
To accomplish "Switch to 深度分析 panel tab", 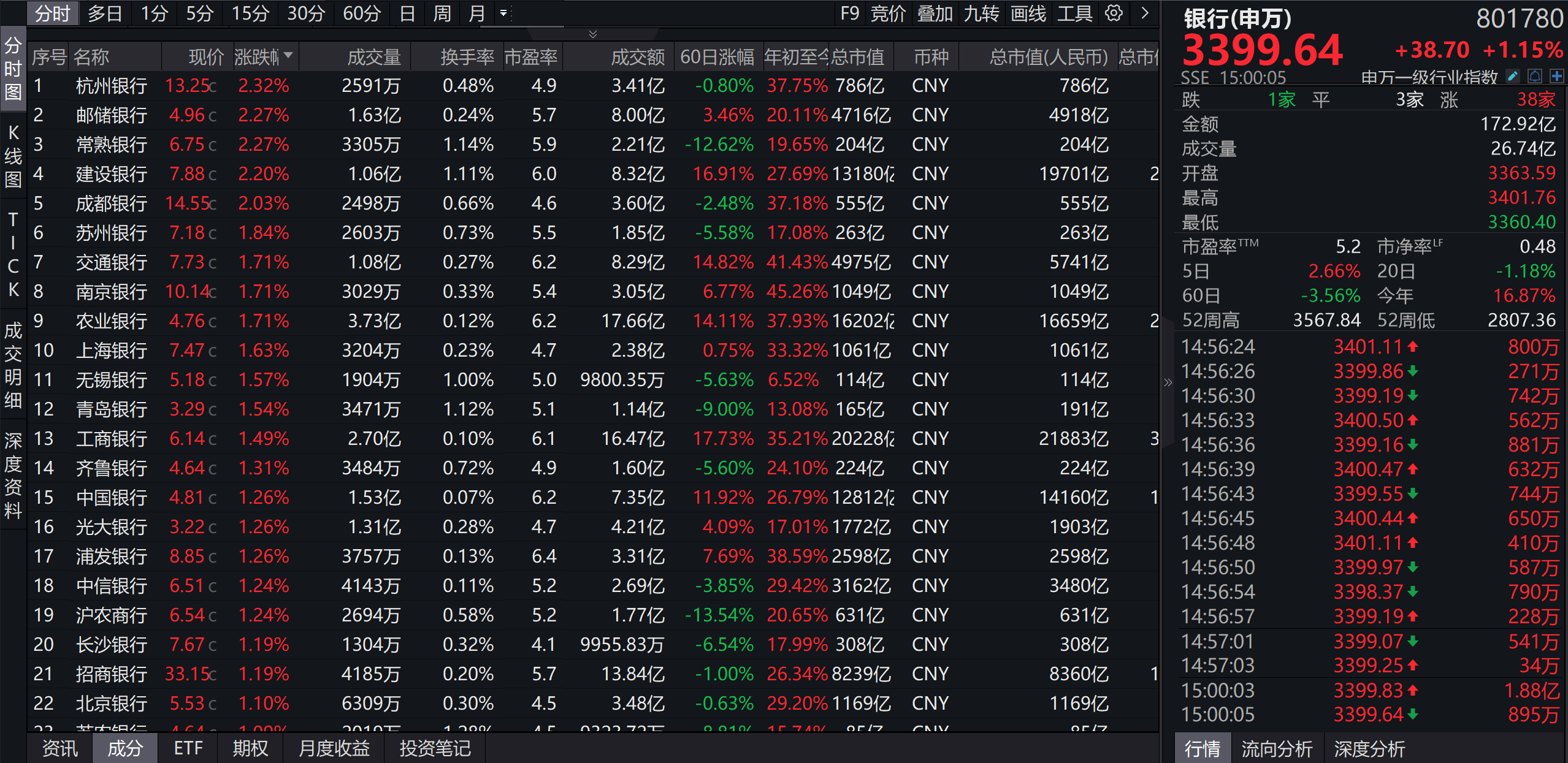I will tap(1369, 748).
